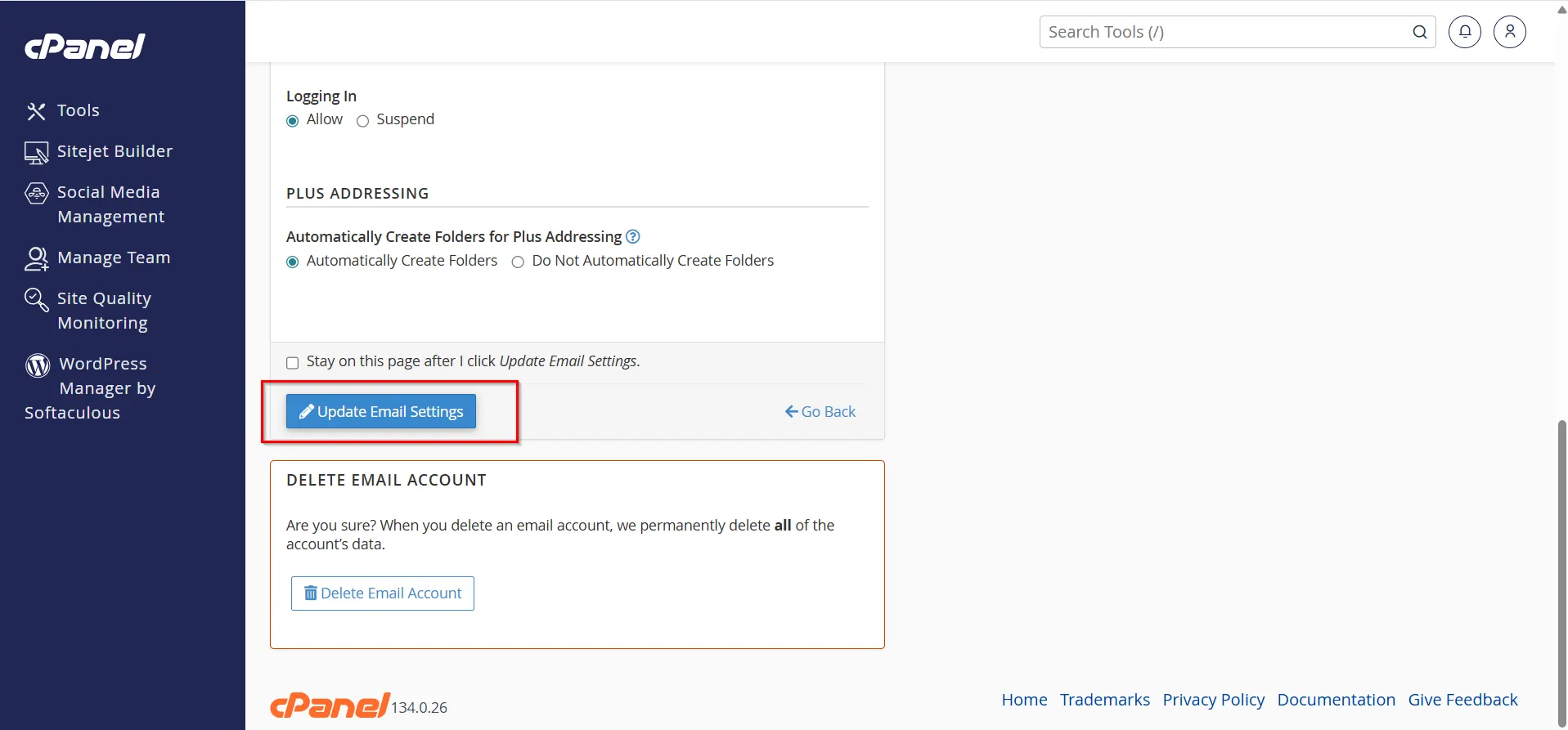
Task: Click the footer cPanel logo
Action: [330, 705]
